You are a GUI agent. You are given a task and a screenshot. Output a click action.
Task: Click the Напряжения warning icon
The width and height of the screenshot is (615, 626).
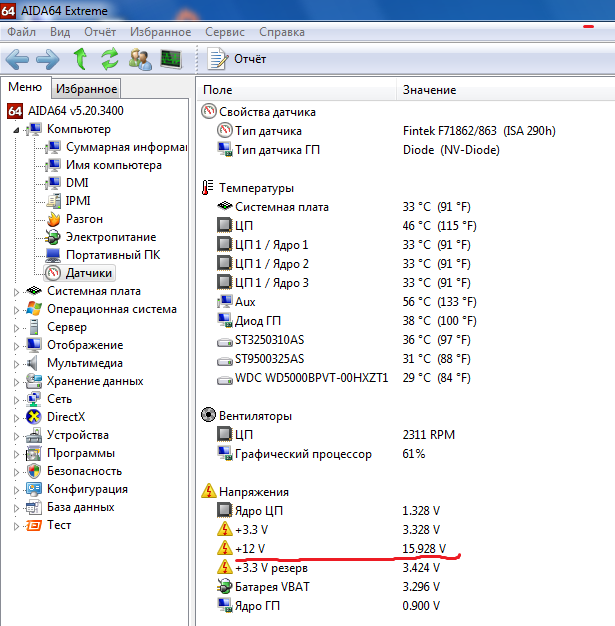(208, 491)
